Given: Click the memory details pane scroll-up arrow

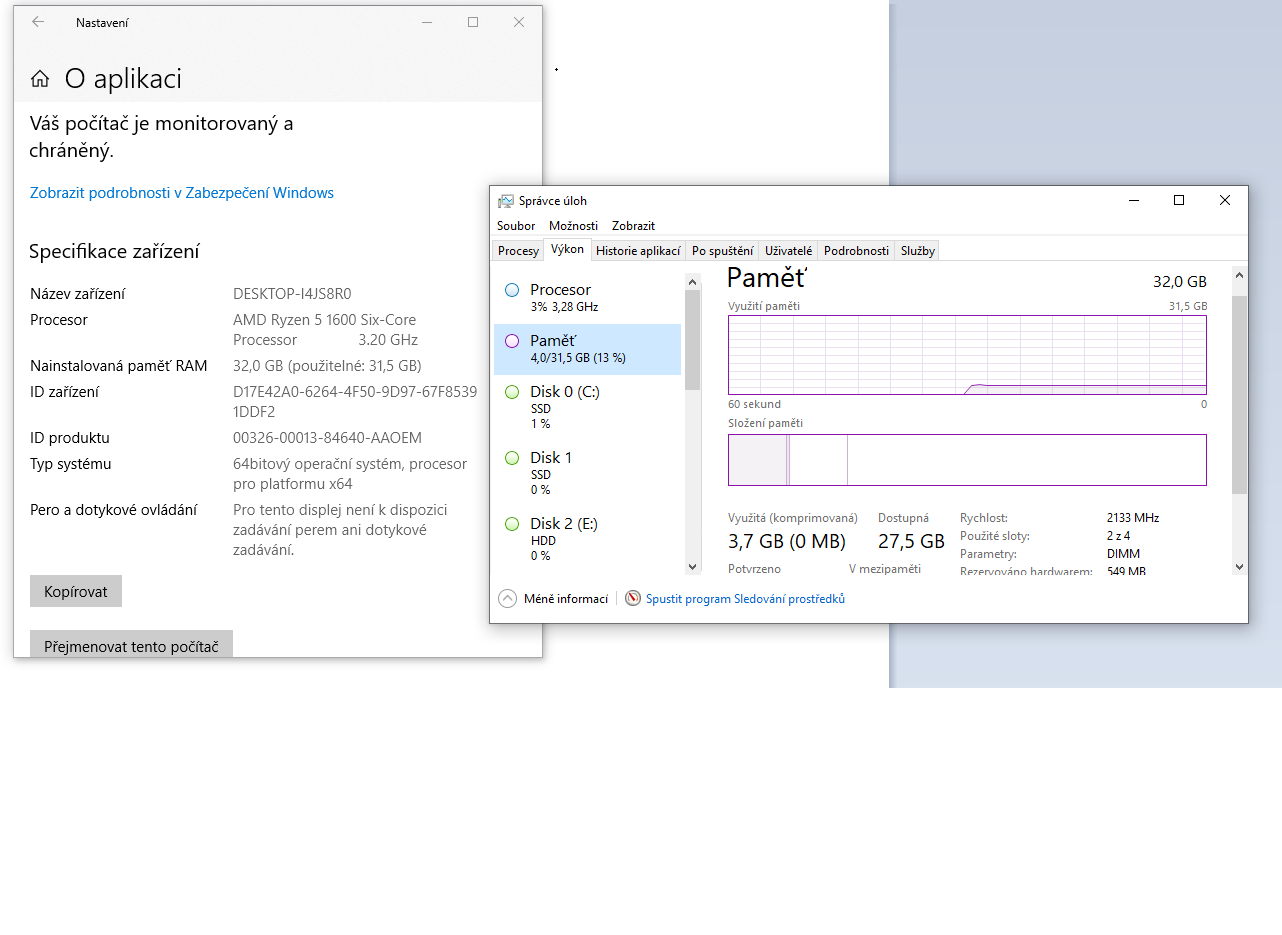Looking at the screenshot, I should 1240,275.
